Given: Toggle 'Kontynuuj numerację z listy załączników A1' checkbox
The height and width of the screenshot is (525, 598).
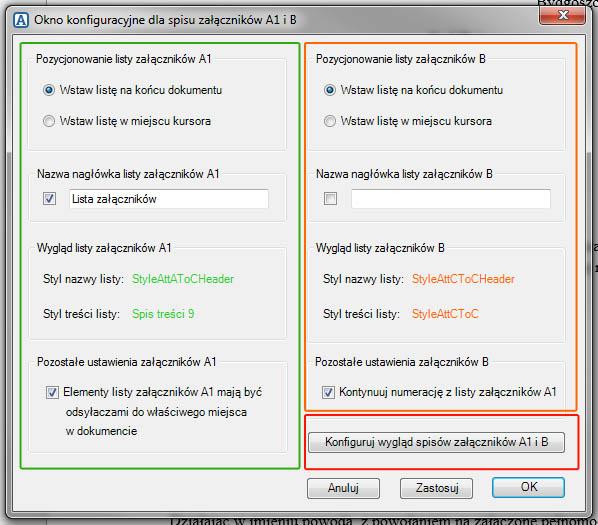Looking at the screenshot, I should click(x=328, y=392).
